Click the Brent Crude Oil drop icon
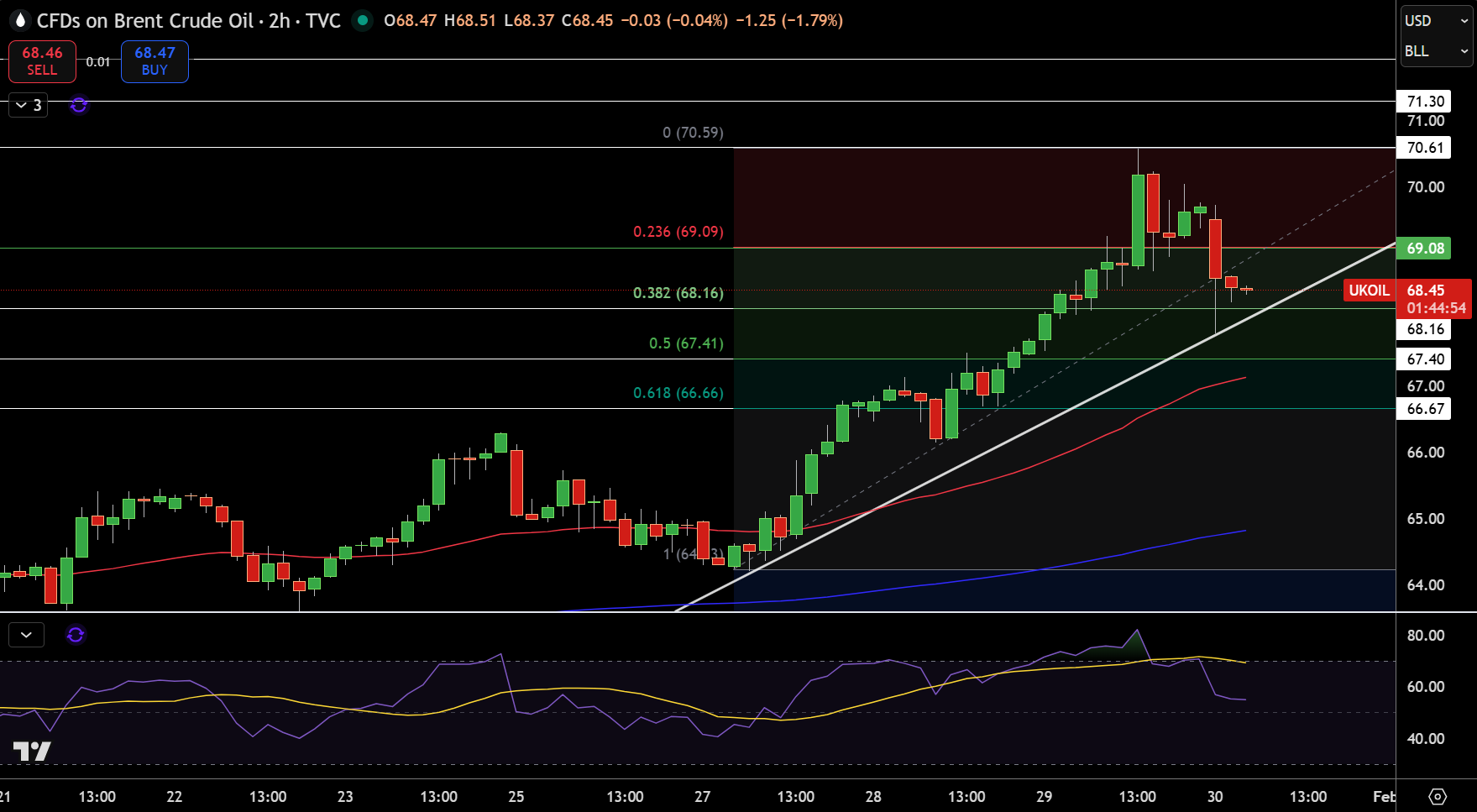1477x812 pixels. [x=20, y=20]
